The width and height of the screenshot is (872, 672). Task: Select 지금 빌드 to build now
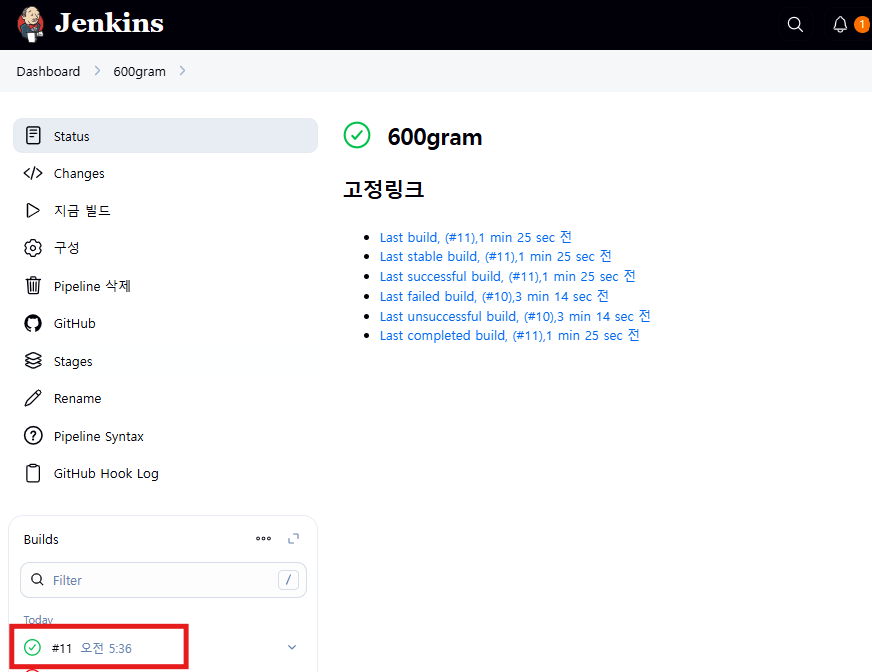click(x=165, y=210)
